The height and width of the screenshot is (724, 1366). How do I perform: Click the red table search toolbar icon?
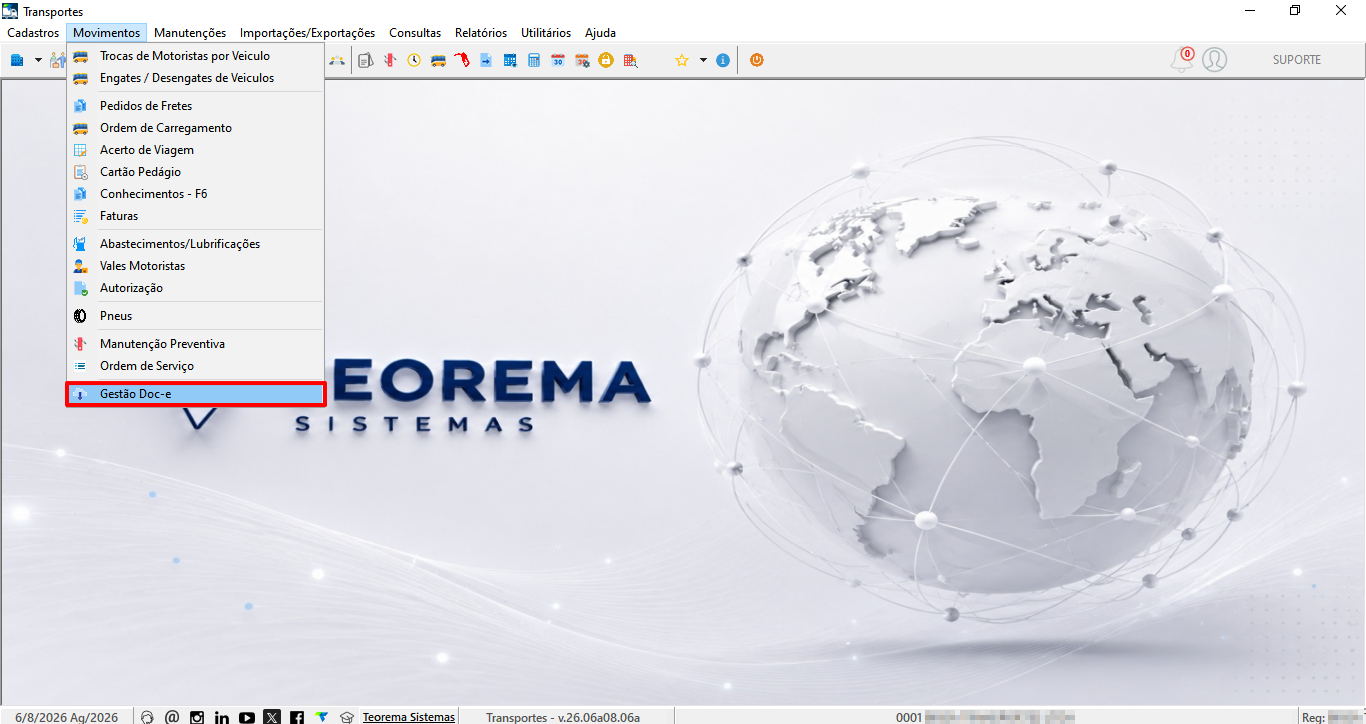[x=630, y=60]
